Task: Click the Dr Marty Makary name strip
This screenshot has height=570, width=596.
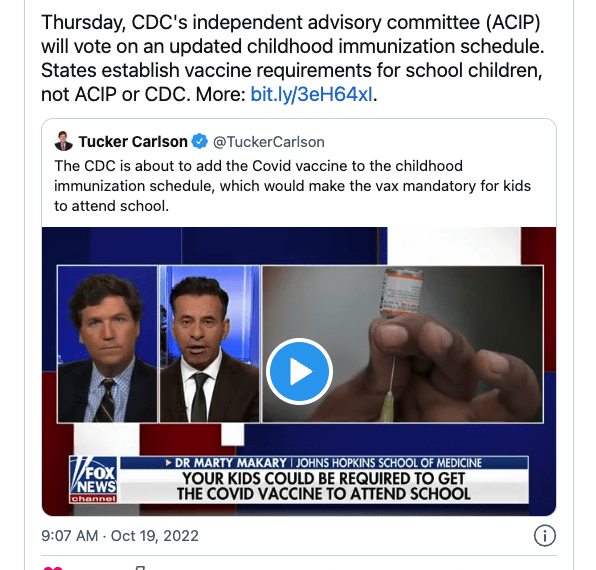Action: click(230, 463)
